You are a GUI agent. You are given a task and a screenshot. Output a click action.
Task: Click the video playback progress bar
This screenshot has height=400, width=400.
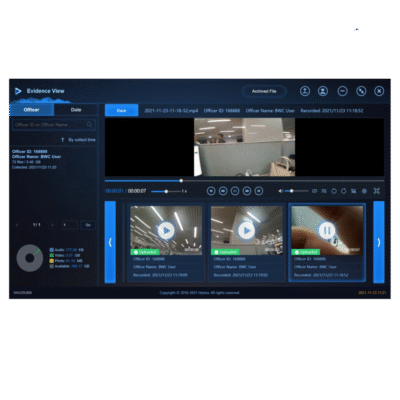point(244,181)
